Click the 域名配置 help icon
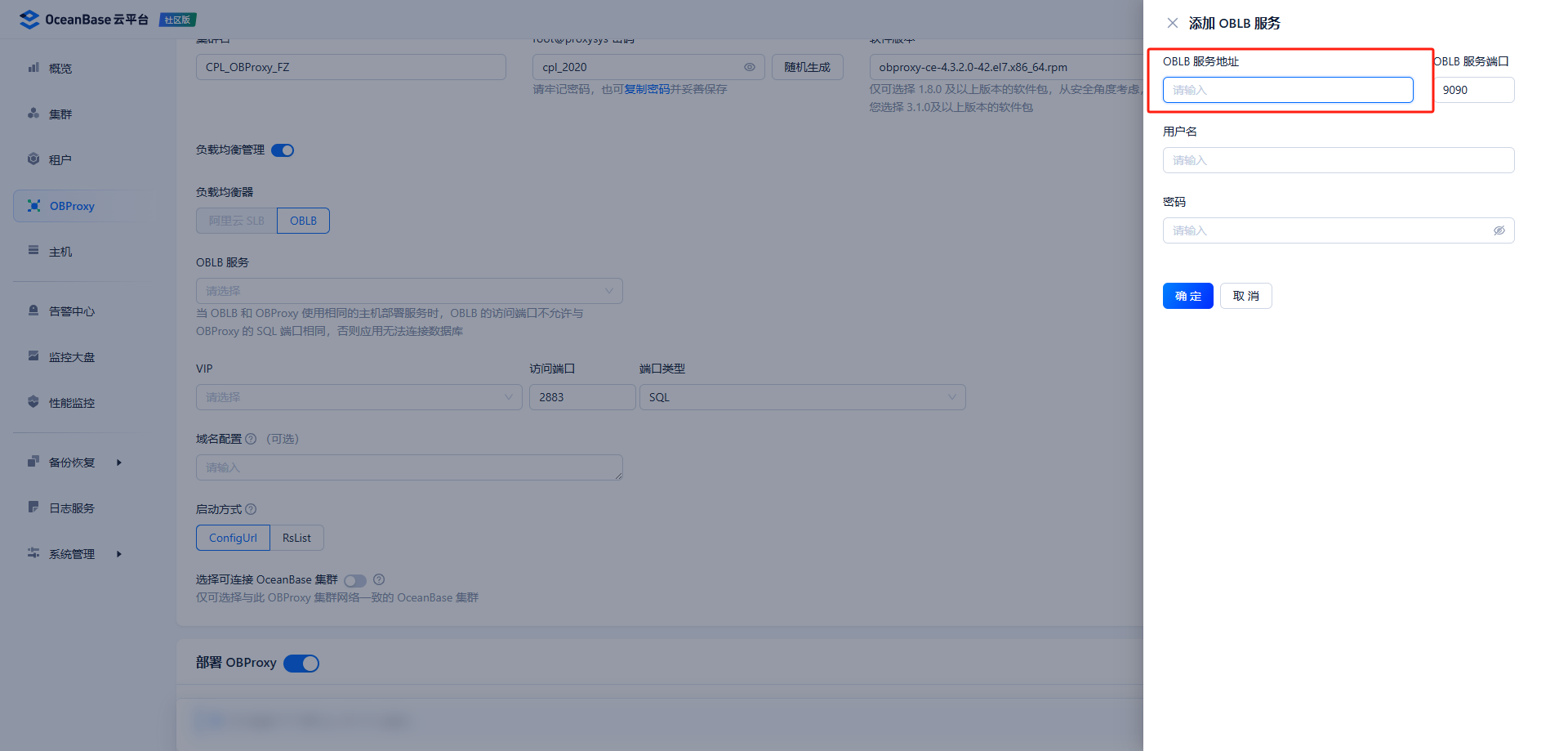This screenshot has height=751, width=1568. [x=251, y=439]
